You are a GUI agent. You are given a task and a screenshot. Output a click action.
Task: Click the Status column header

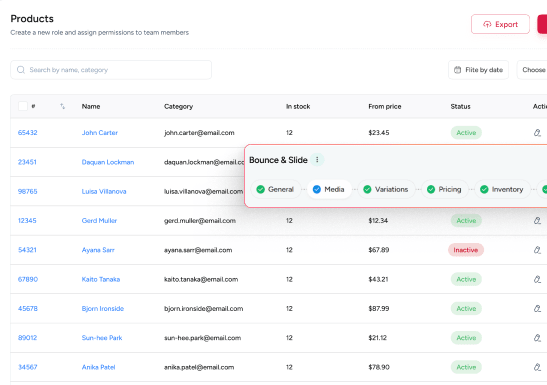pyautogui.click(x=460, y=106)
